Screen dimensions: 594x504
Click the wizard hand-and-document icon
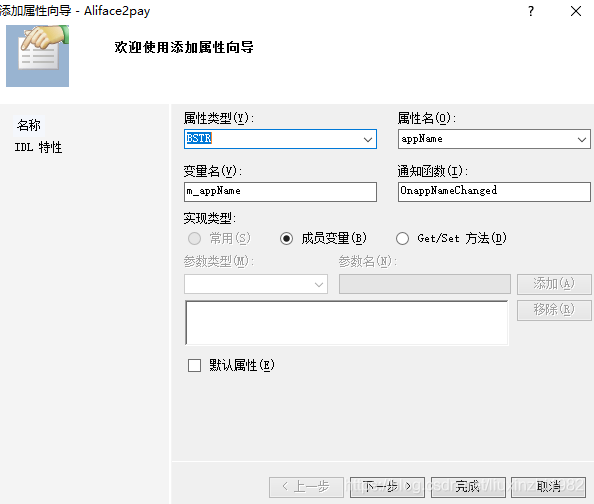click(38, 56)
